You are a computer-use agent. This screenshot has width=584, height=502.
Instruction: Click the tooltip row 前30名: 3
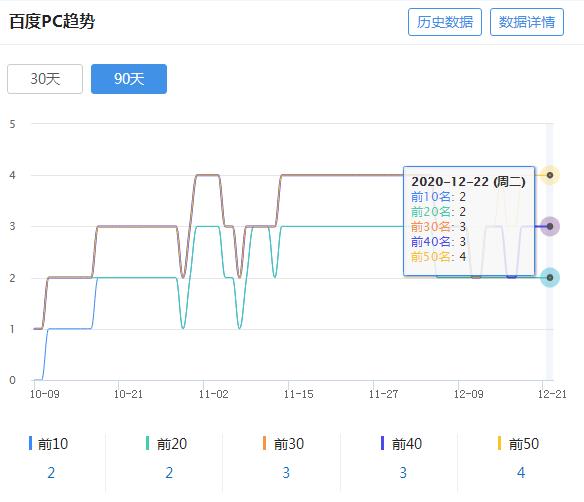(438, 226)
